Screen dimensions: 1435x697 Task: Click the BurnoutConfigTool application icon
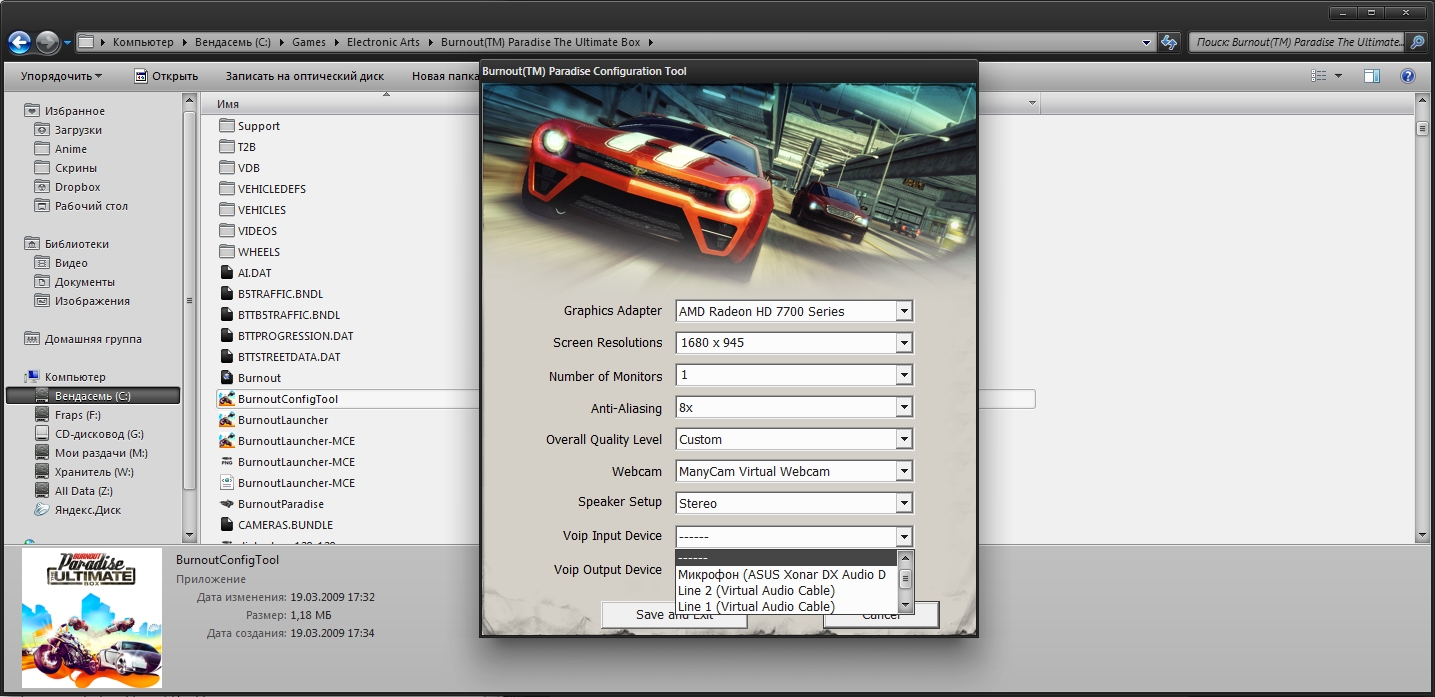tap(226, 399)
